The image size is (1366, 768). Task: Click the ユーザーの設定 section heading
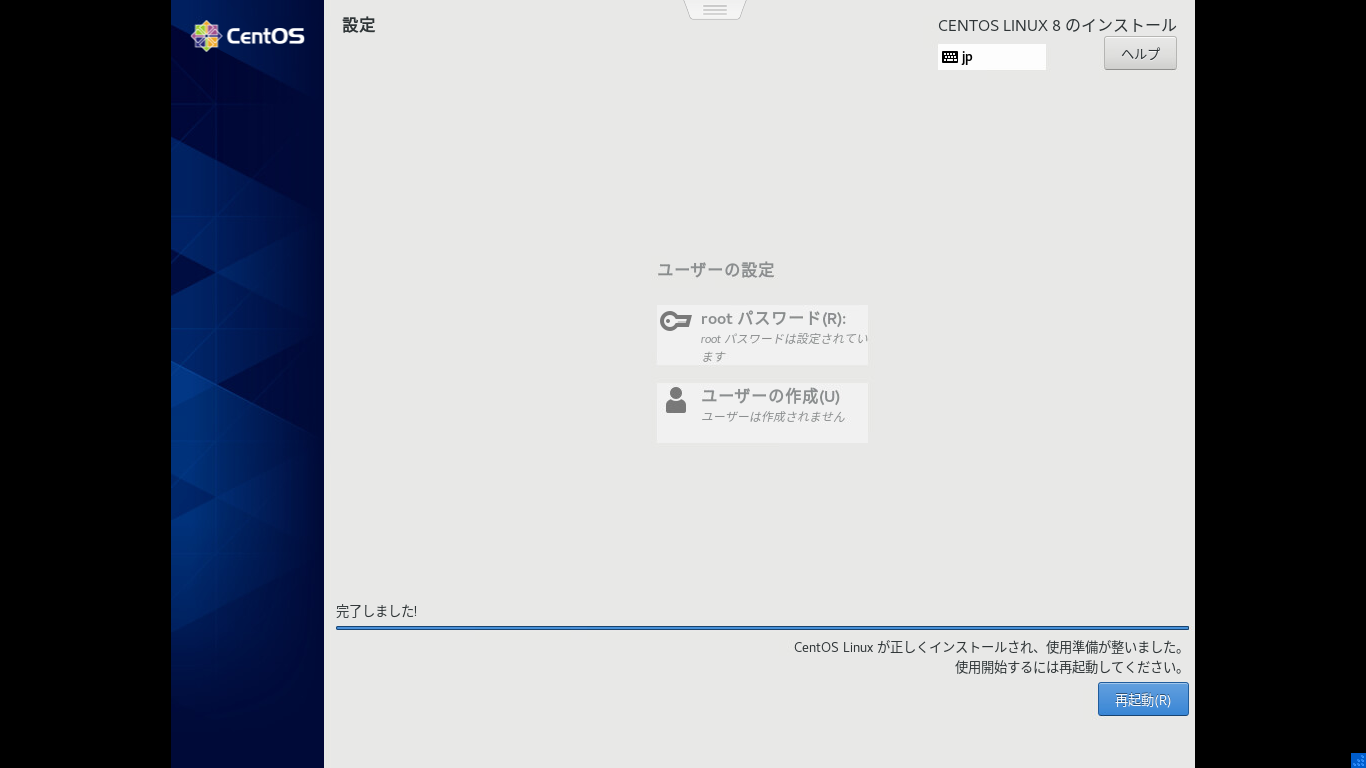716,270
